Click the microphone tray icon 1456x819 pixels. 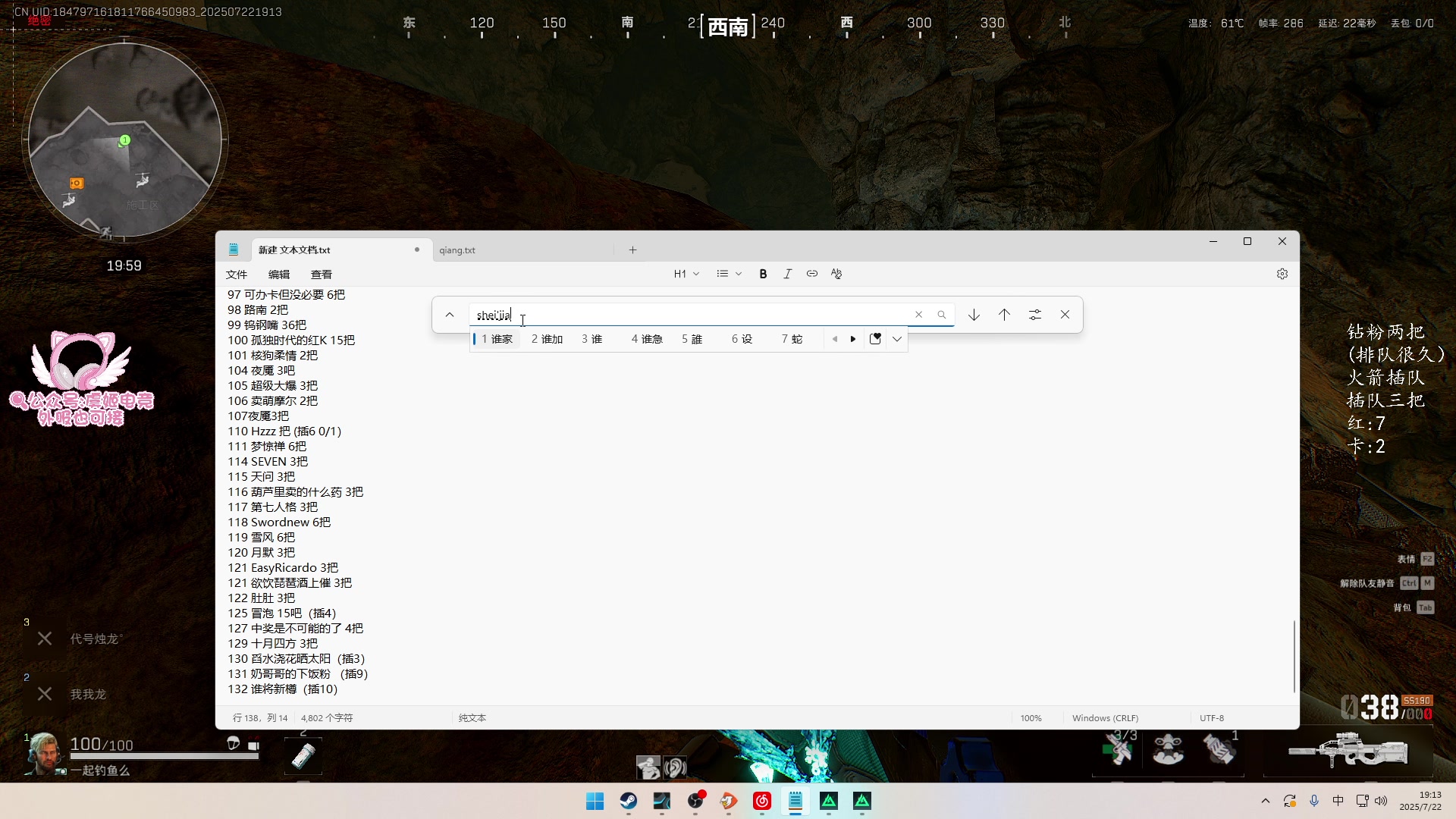pos(1314,801)
